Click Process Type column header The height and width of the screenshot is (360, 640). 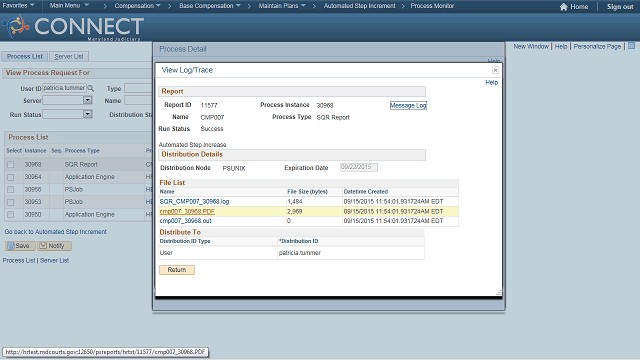coord(82,151)
